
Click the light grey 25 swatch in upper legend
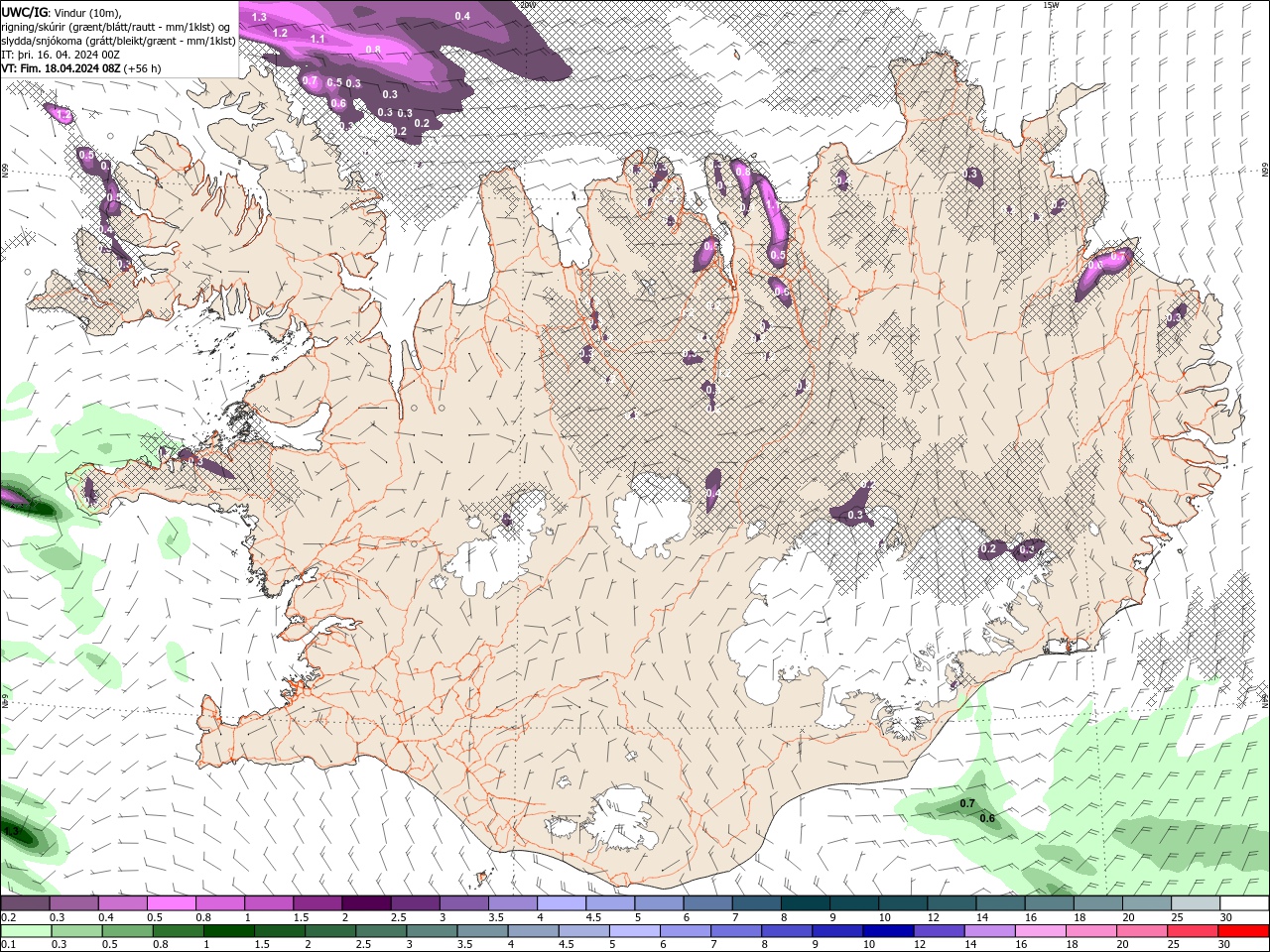pyautogui.click(x=1195, y=903)
